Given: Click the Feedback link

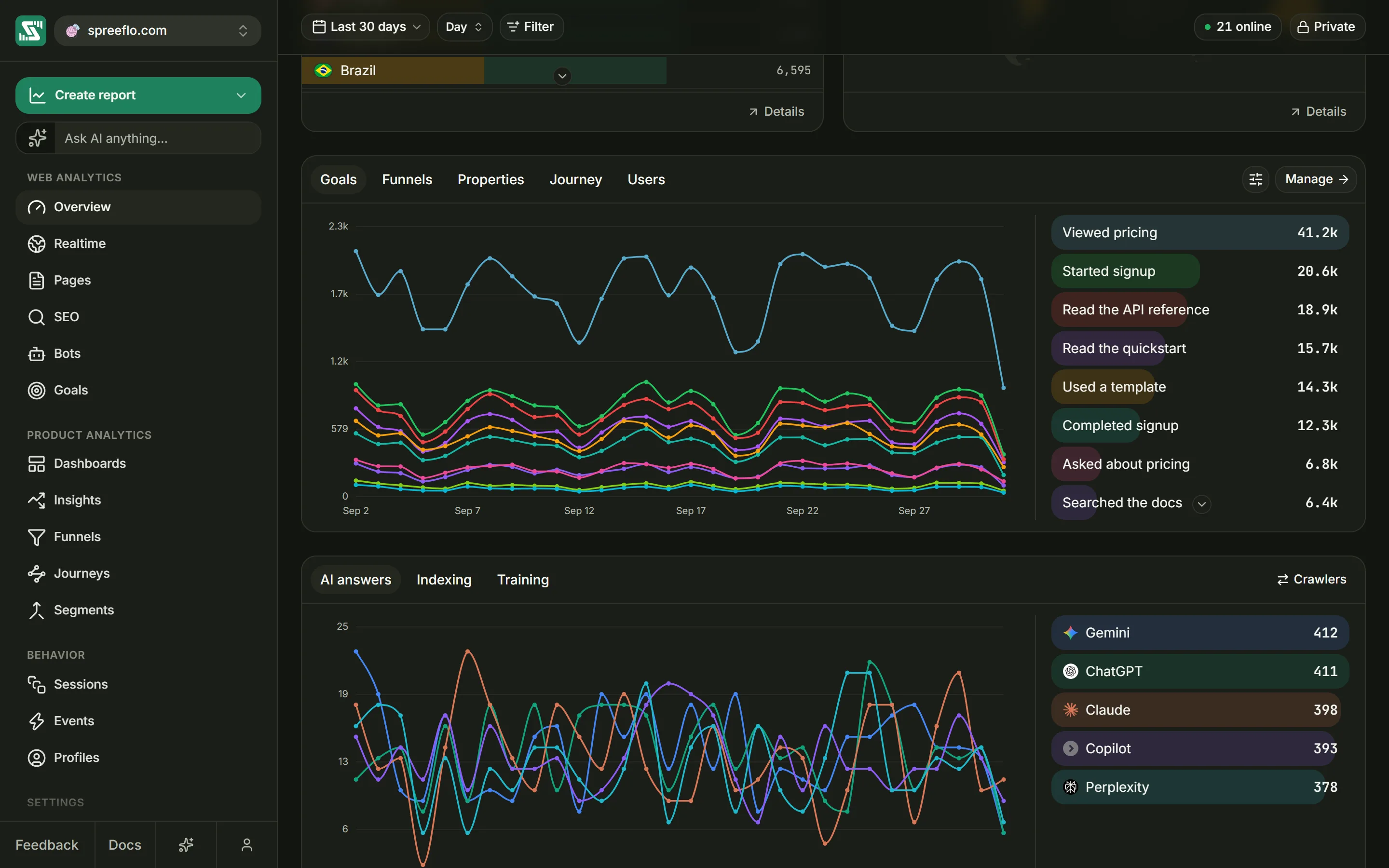Looking at the screenshot, I should pyautogui.click(x=47, y=845).
